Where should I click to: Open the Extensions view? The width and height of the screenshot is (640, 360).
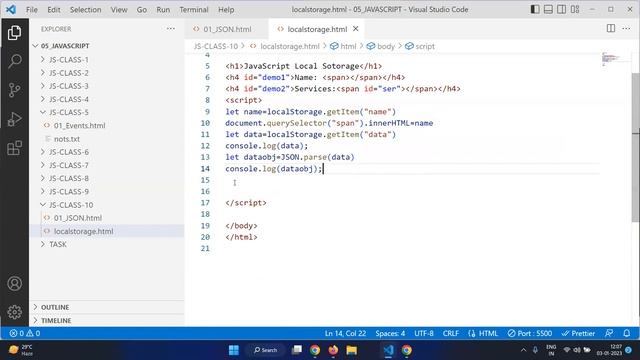14,148
